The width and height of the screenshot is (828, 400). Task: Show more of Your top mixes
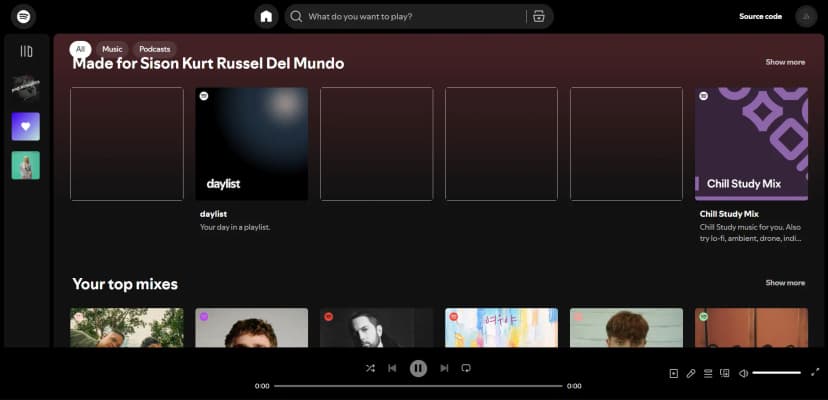coord(785,283)
